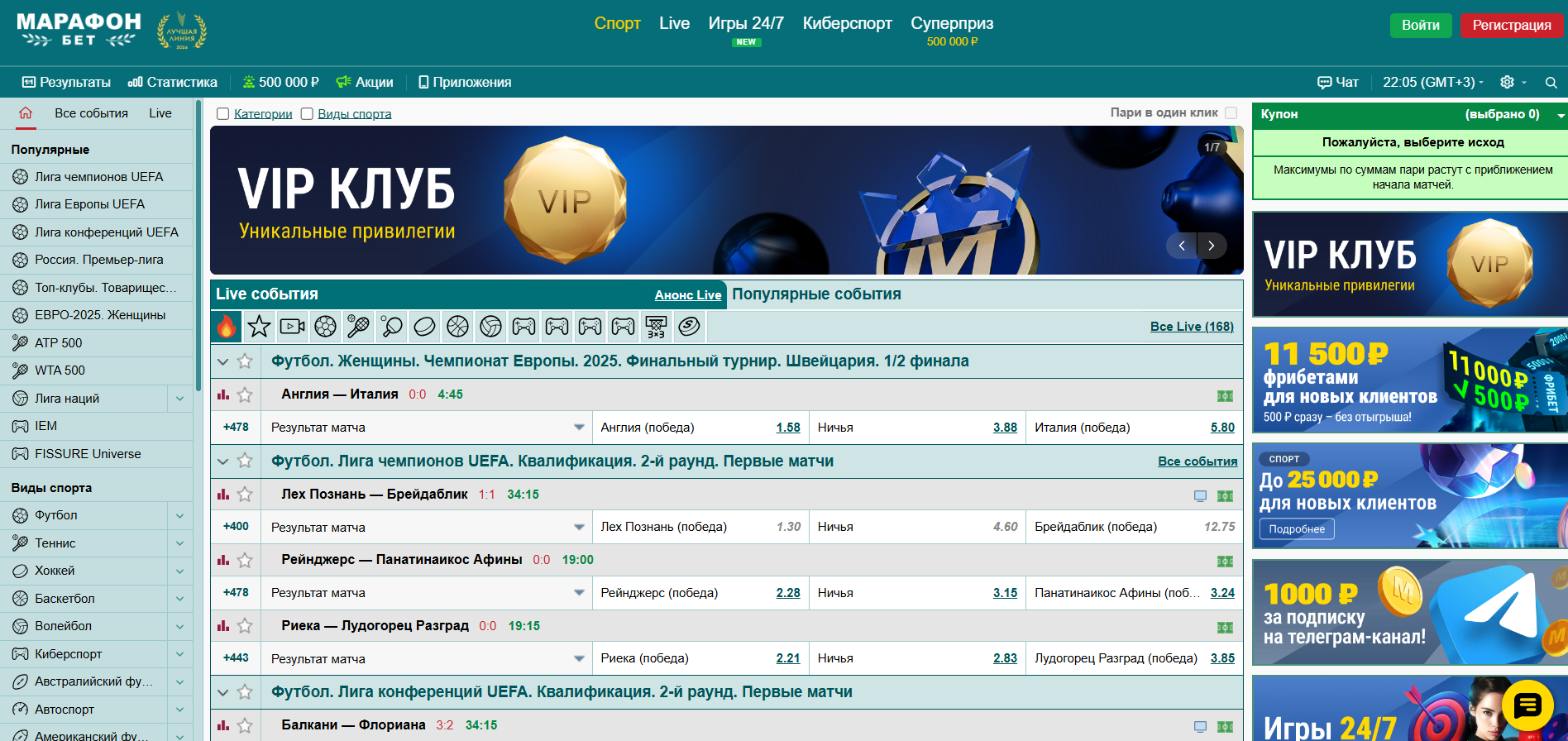Filter Live events by basketball icon
This screenshot has width=1568, height=741.
[x=458, y=327]
